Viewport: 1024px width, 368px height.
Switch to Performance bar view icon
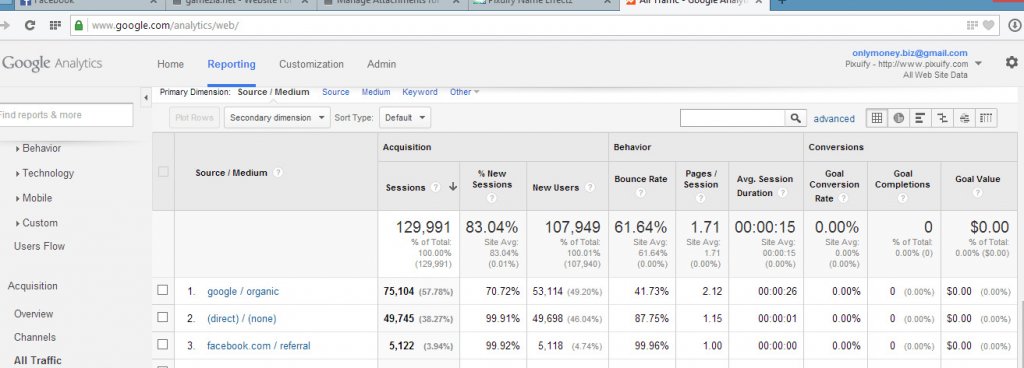tap(920, 118)
